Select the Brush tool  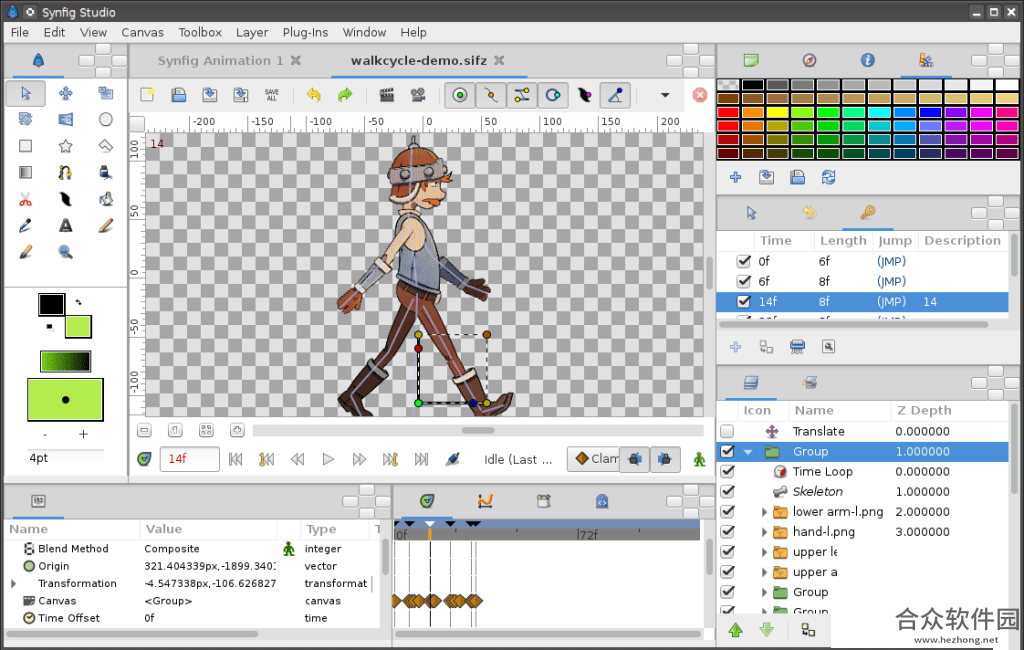click(x=25, y=252)
